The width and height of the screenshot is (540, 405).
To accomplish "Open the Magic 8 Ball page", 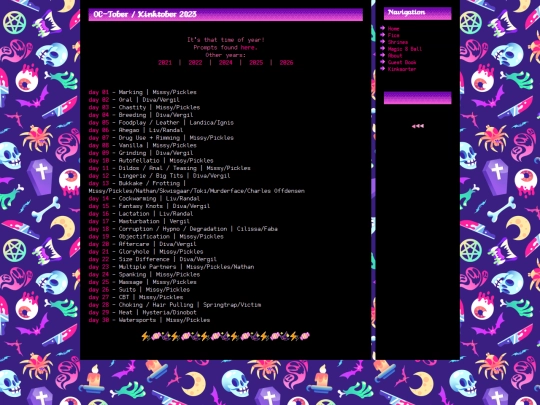I will tap(405, 49).
